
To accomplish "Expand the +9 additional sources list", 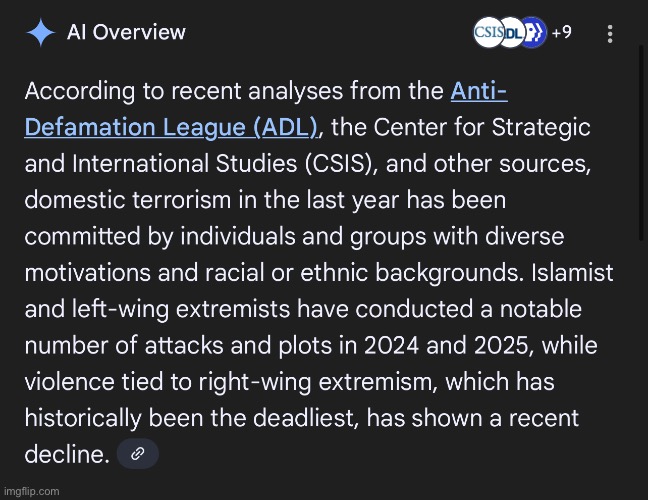I will [x=561, y=32].
